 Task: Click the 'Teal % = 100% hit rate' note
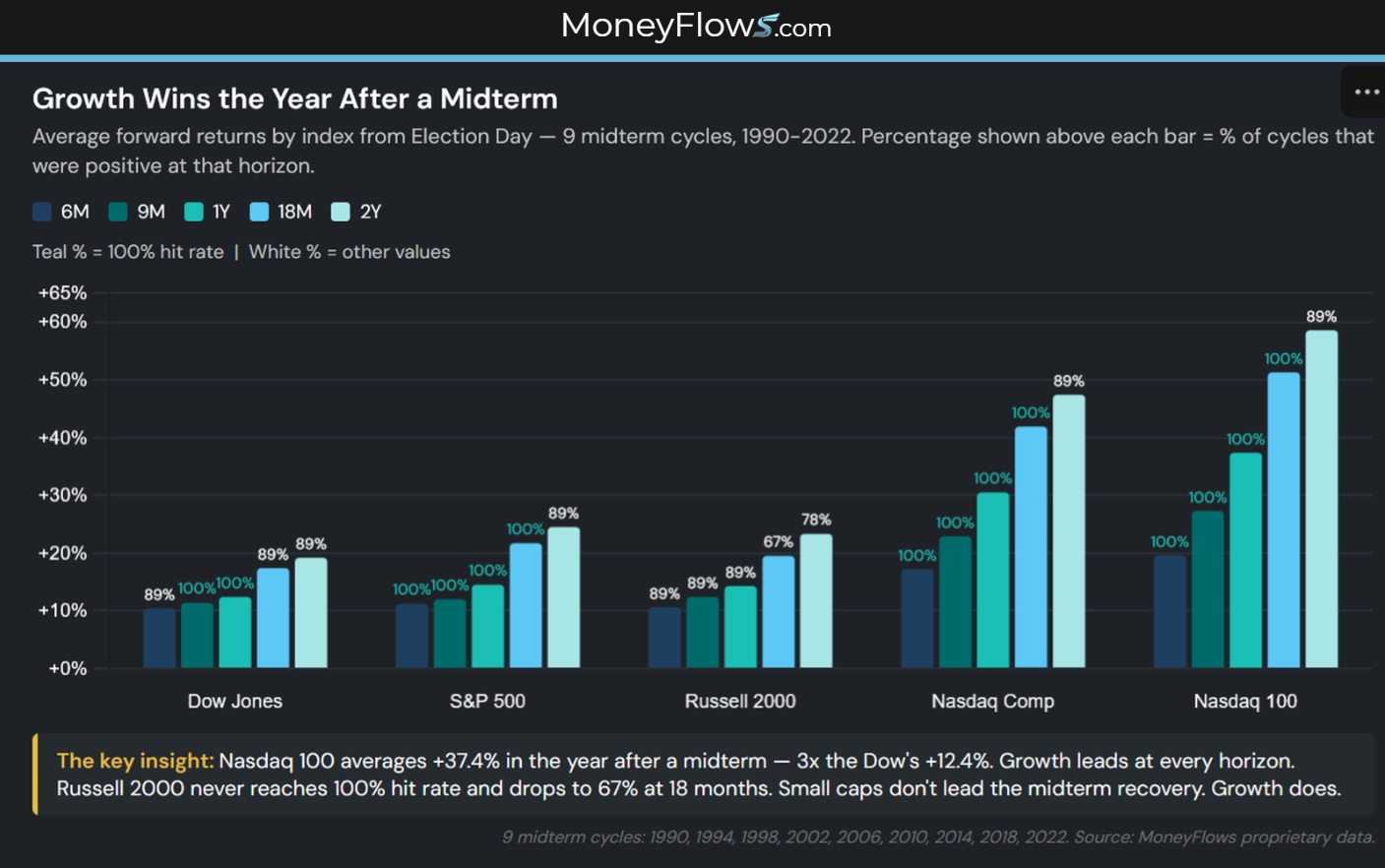[128, 252]
